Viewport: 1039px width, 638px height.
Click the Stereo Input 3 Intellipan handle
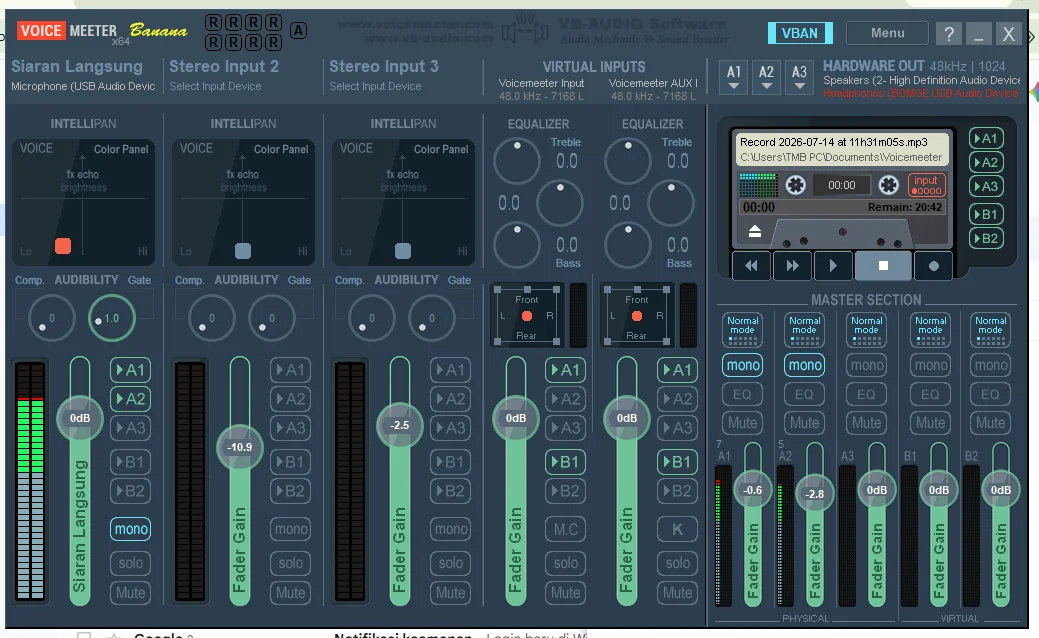403,250
